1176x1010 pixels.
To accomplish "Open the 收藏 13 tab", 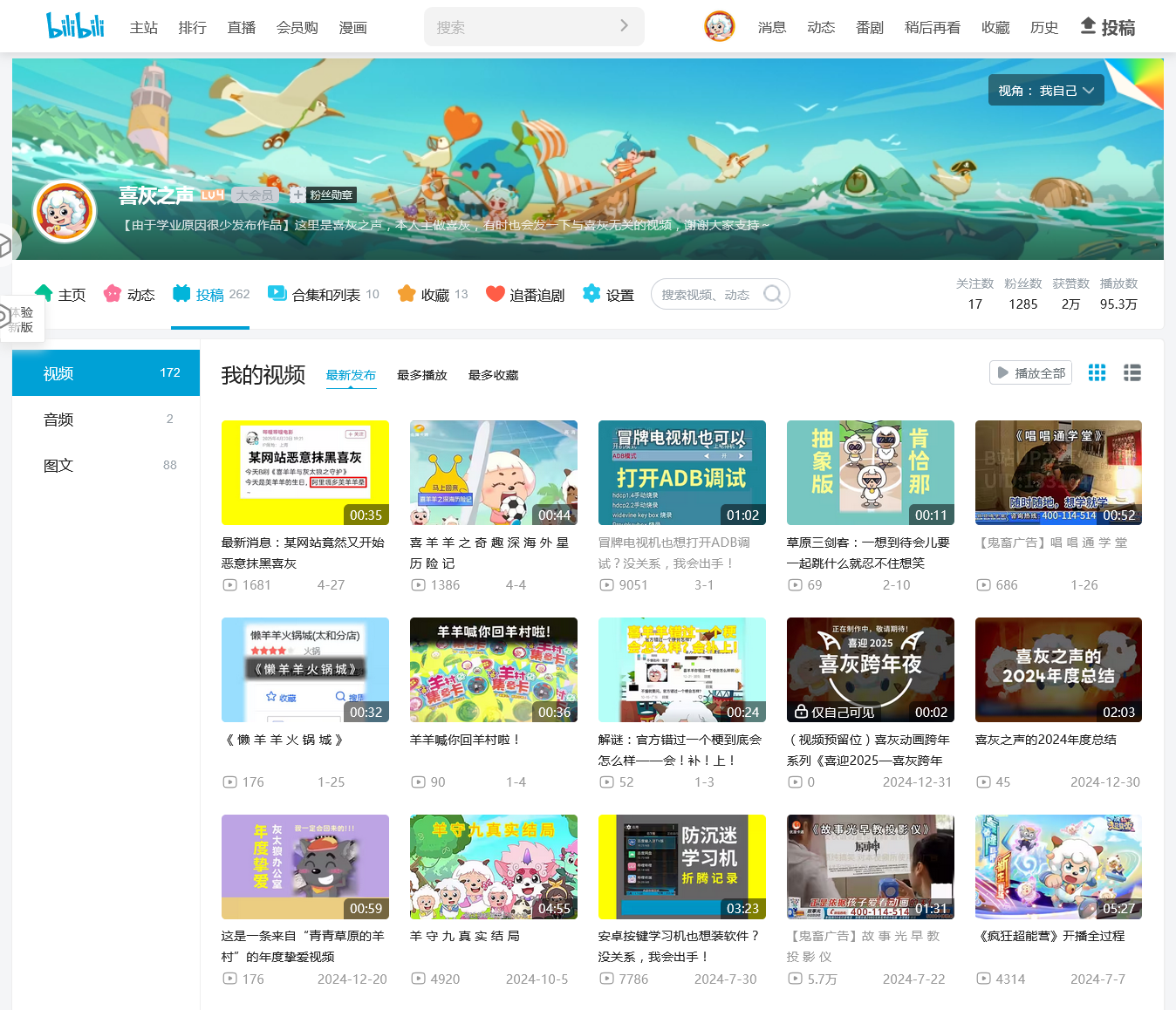I will tap(433, 294).
